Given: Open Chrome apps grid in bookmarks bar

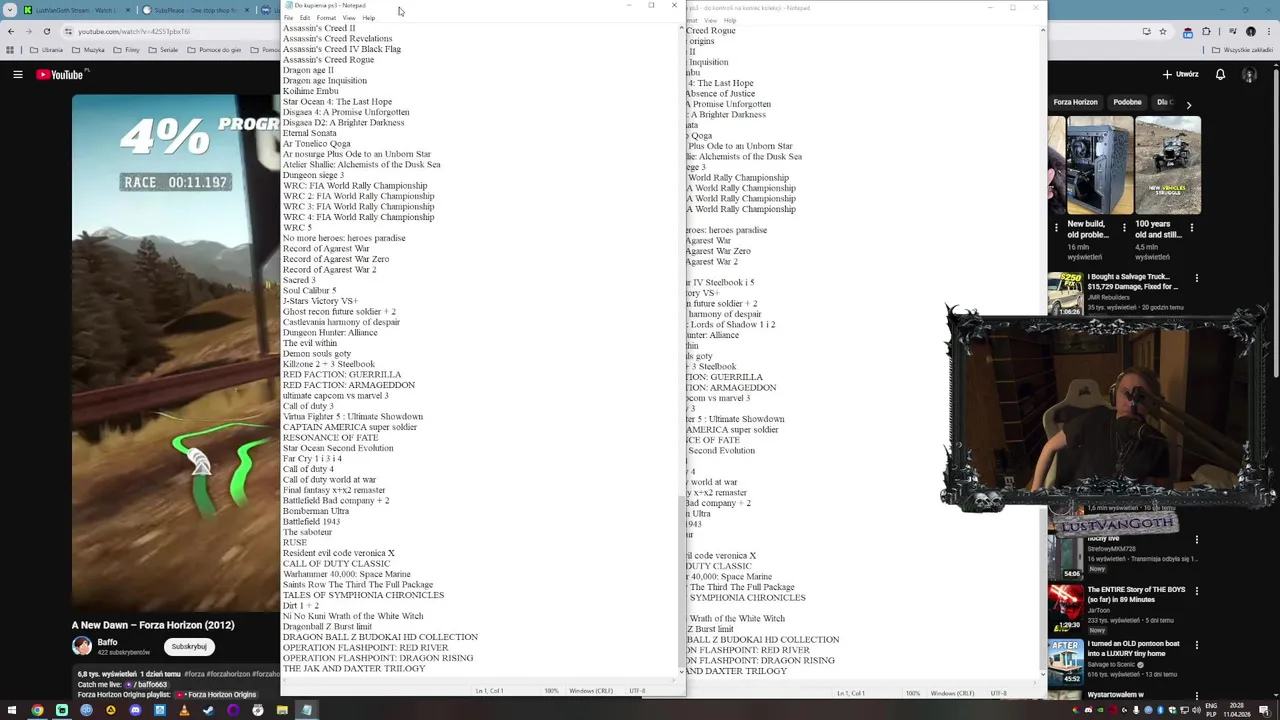Looking at the screenshot, I should [9, 50].
